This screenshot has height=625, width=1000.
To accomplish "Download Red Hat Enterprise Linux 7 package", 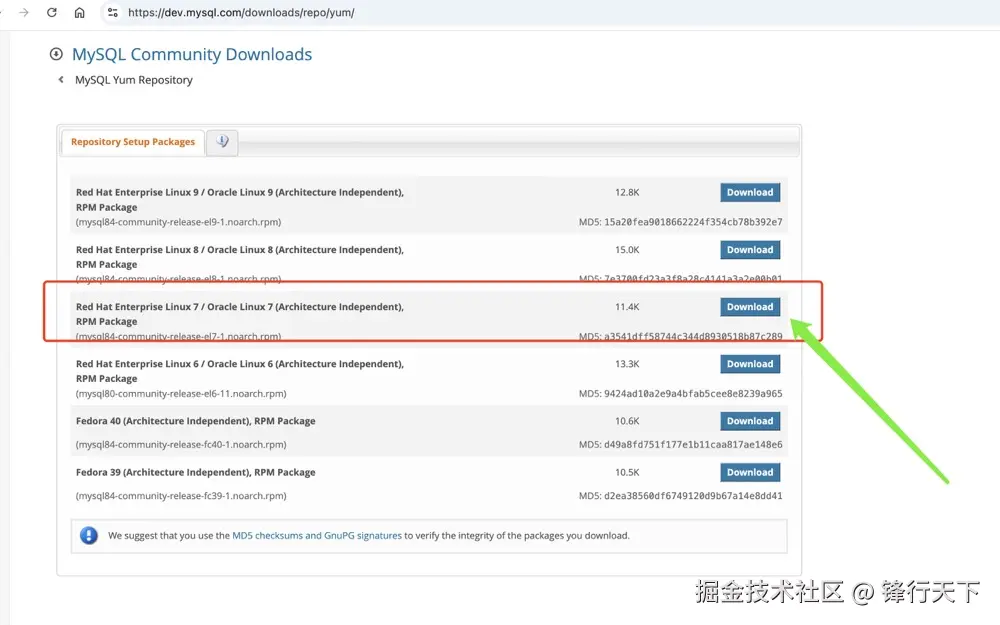I will pyautogui.click(x=750, y=307).
